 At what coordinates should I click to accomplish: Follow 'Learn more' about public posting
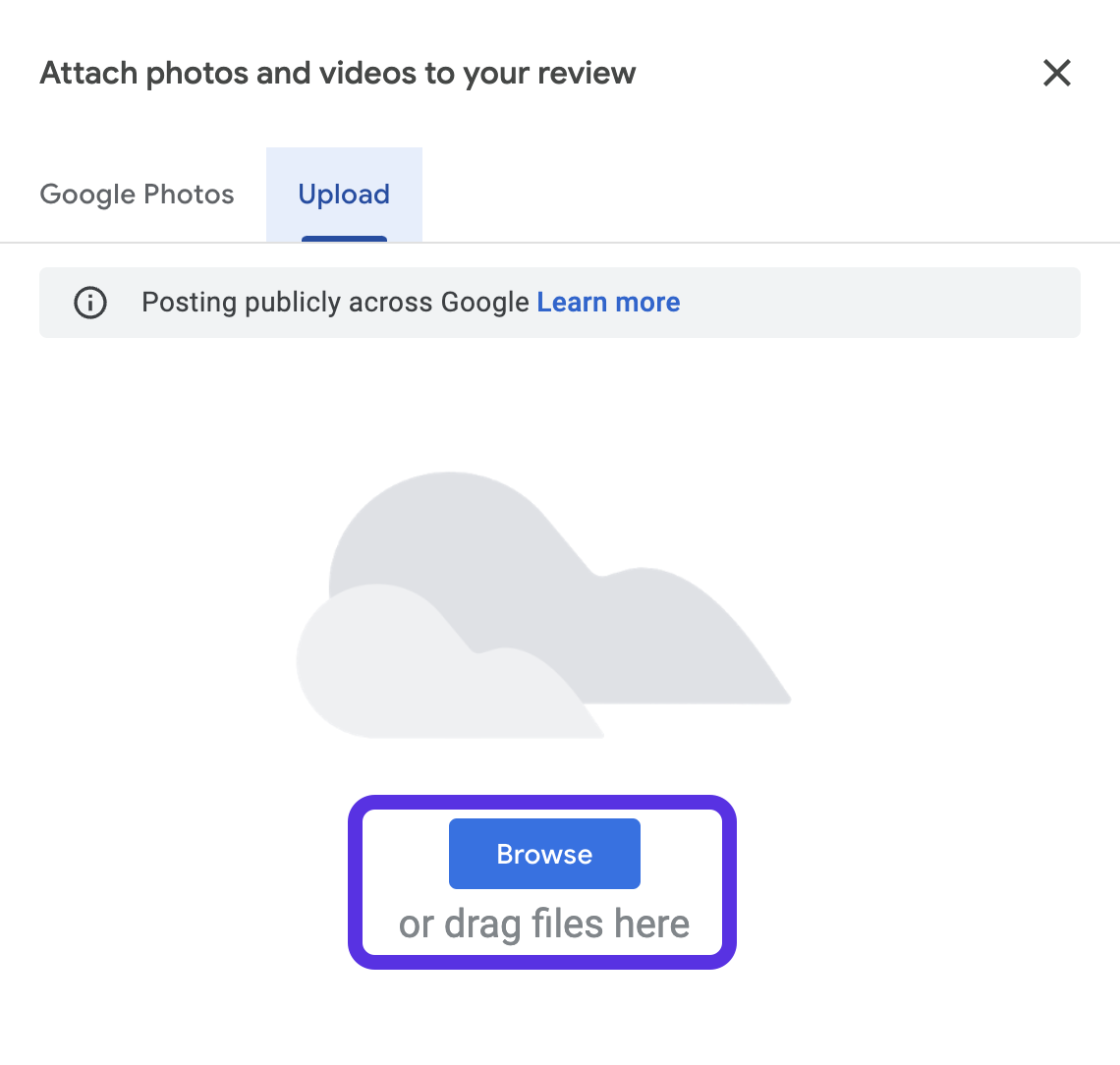[608, 303]
